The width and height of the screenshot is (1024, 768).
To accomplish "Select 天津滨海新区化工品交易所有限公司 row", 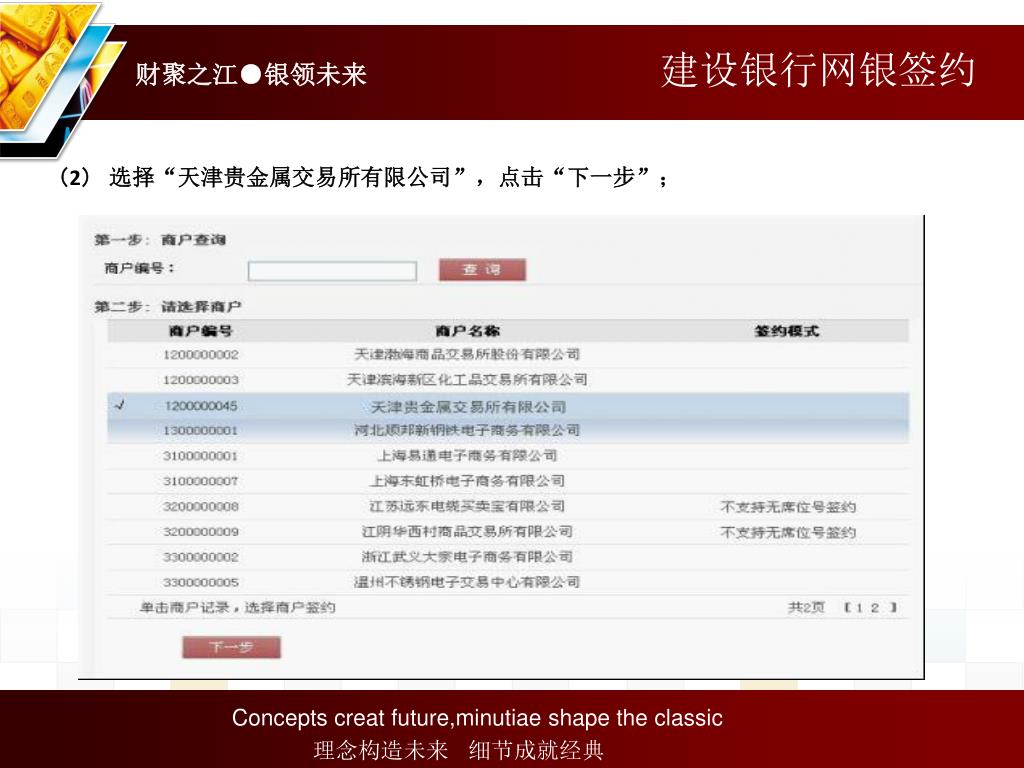I will (x=508, y=379).
